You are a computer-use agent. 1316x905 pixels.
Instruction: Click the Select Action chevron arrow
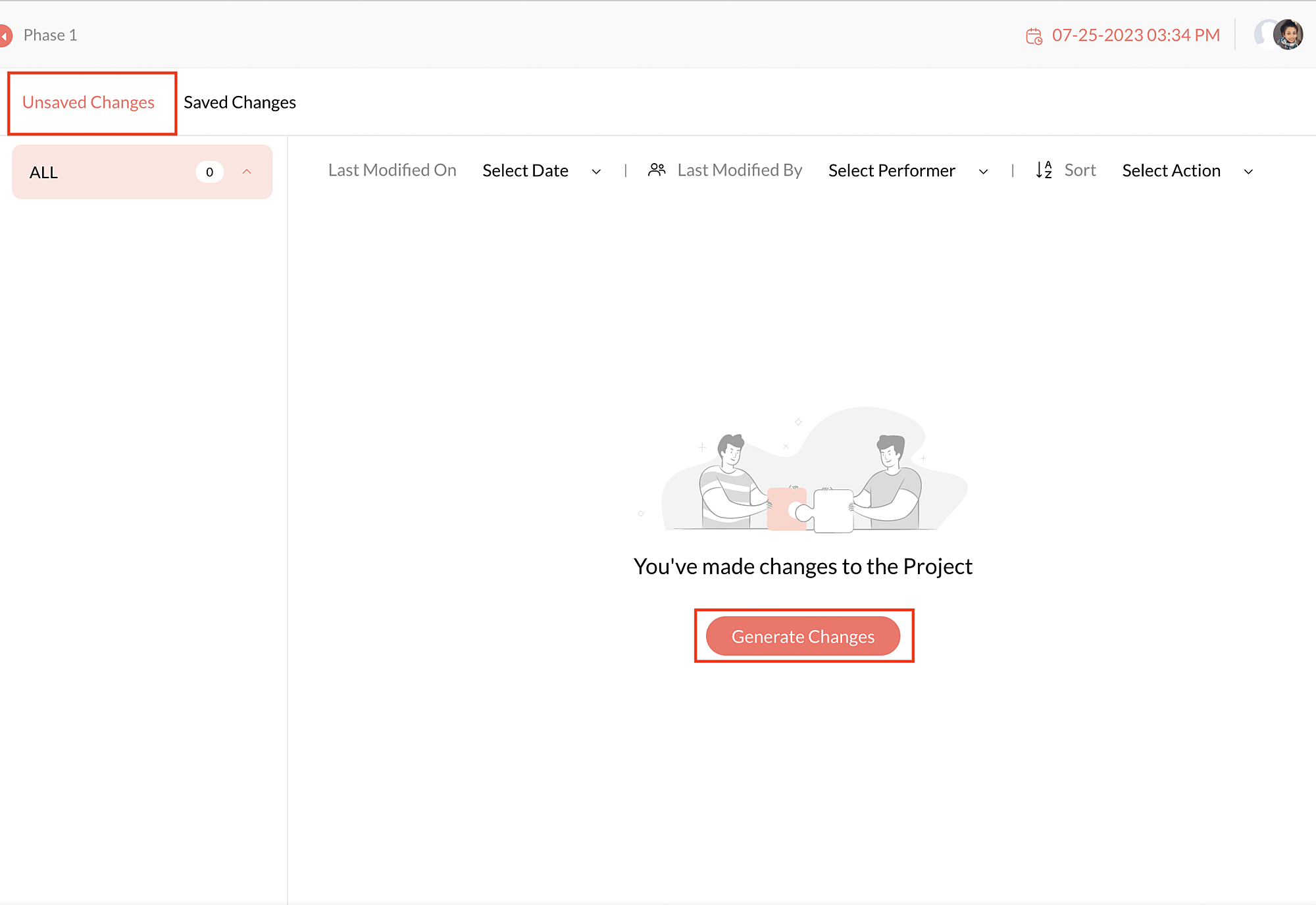[x=1248, y=172]
